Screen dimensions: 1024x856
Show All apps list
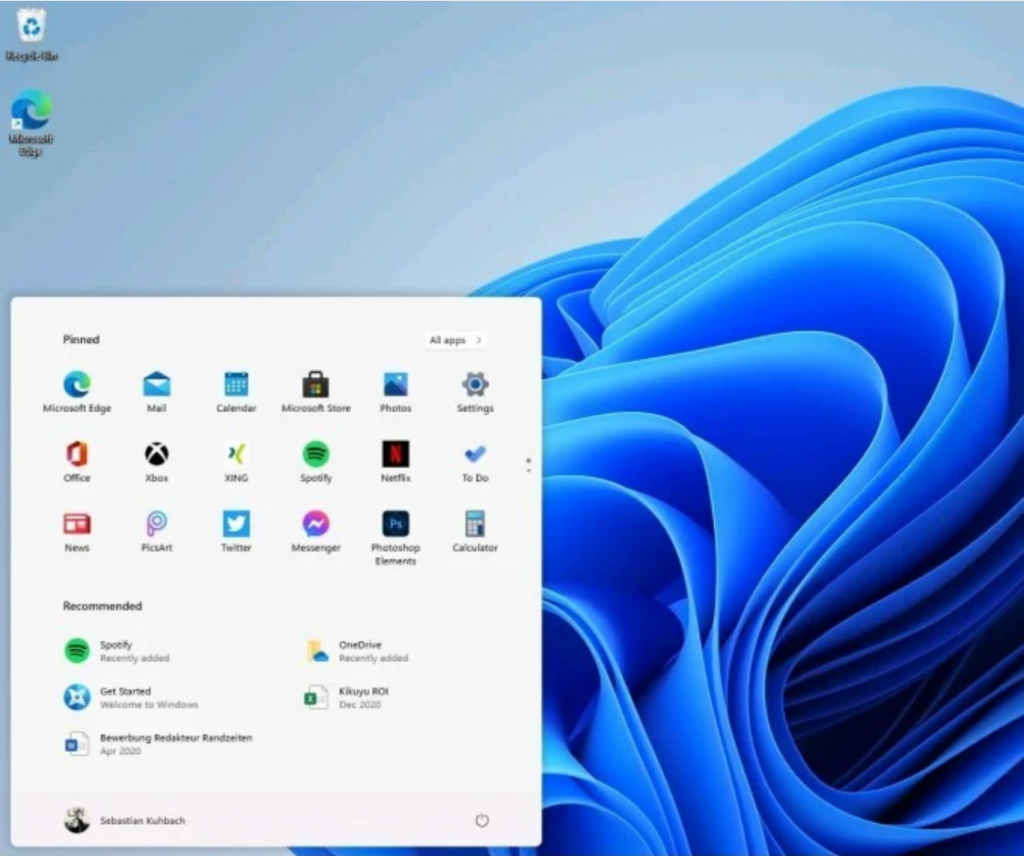coord(456,340)
